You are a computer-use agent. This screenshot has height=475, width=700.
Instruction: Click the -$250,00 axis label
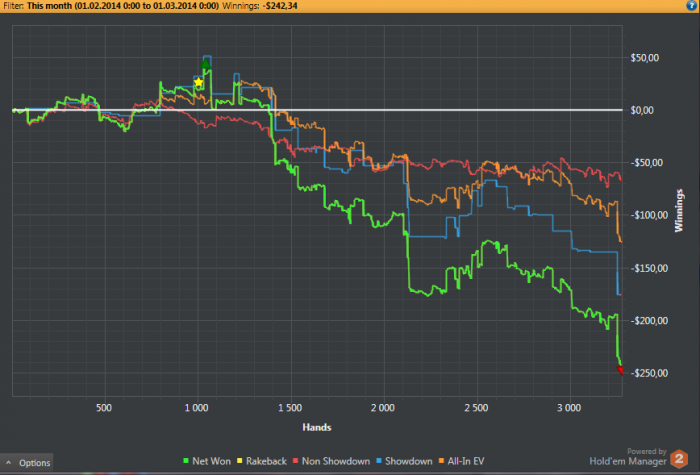click(649, 373)
